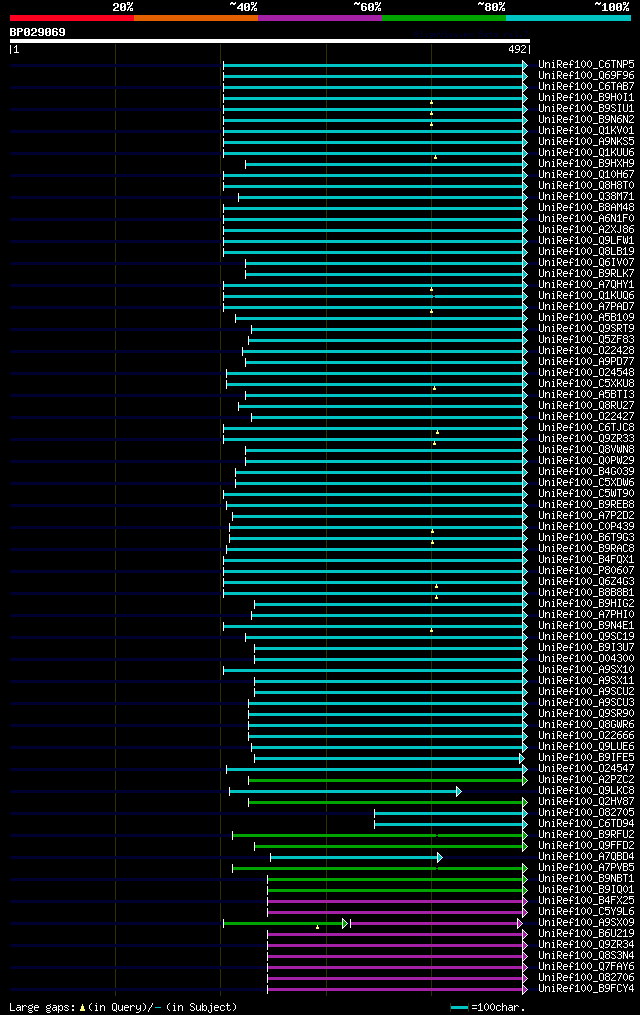The height and width of the screenshot is (1015, 640).
Task: Click the yellow gap marker on the UniRef100_A9SX09 bar
Action: coord(317,927)
